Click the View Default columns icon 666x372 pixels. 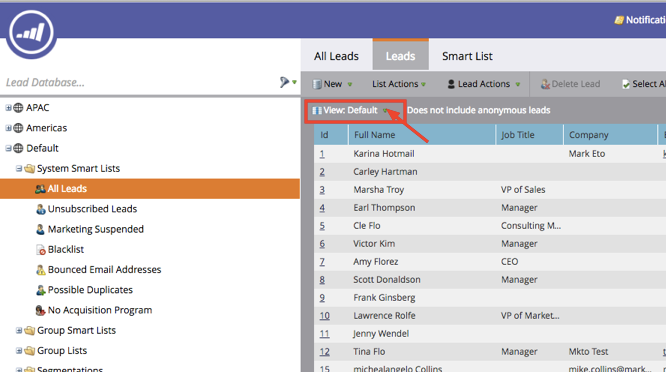[317, 110]
